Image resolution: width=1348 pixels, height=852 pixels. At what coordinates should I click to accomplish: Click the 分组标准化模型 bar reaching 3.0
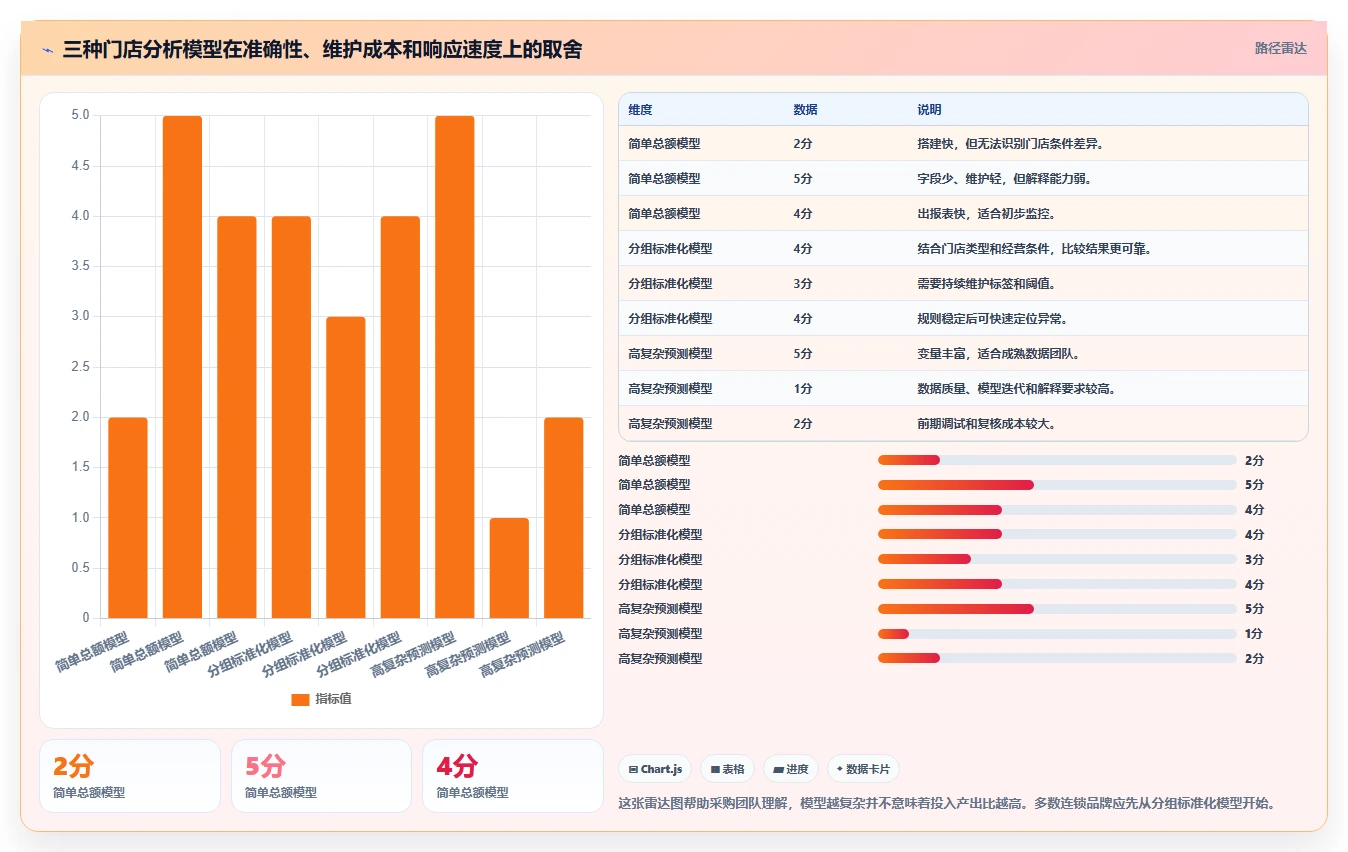[346, 467]
